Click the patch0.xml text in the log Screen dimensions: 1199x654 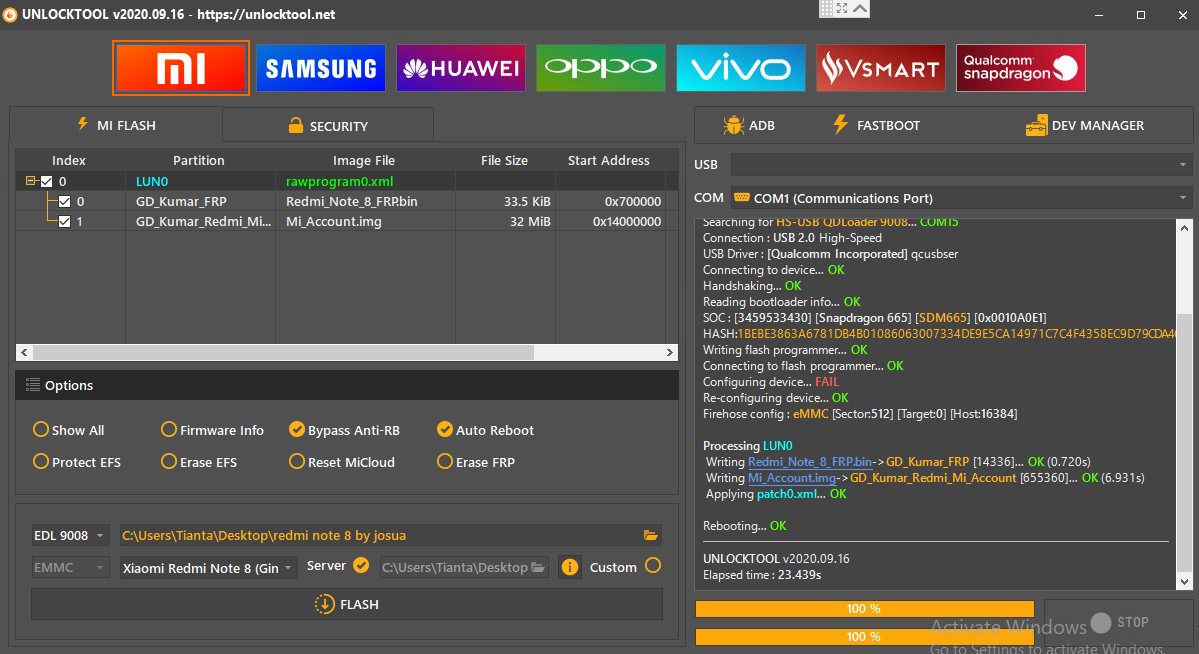(x=786, y=494)
